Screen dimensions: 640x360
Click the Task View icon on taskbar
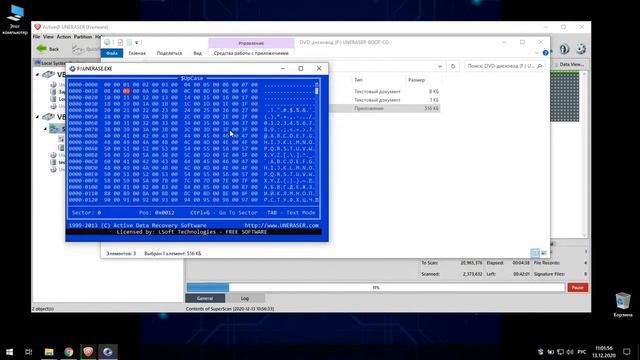pyautogui.click(x=29, y=352)
